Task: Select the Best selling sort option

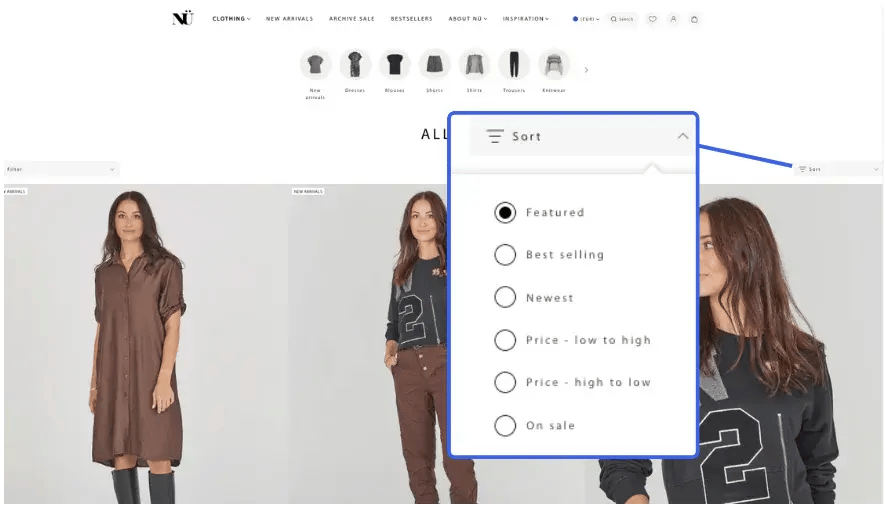Action: [x=505, y=255]
